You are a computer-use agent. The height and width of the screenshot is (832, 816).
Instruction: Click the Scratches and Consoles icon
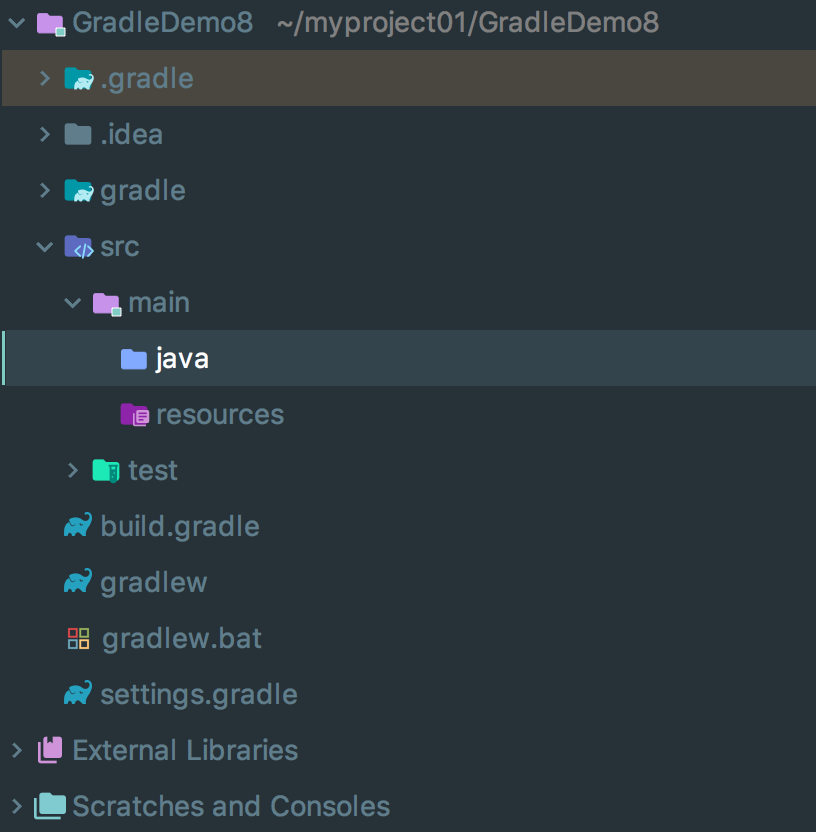50,806
